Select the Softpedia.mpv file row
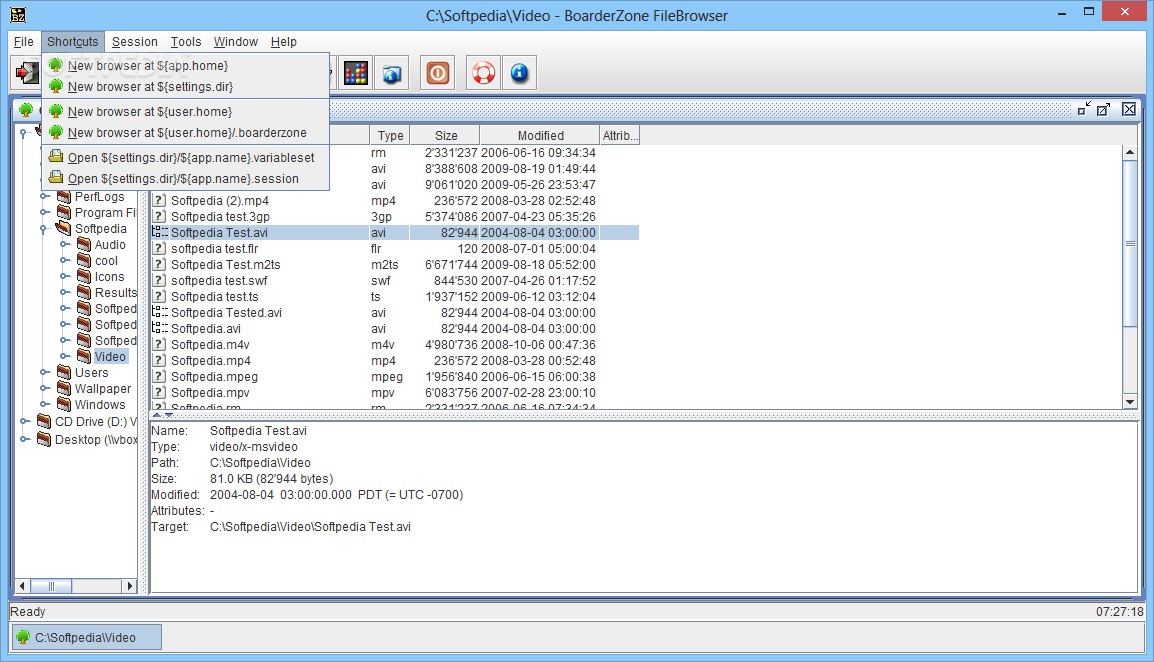Image resolution: width=1154 pixels, height=662 pixels. (x=395, y=392)
